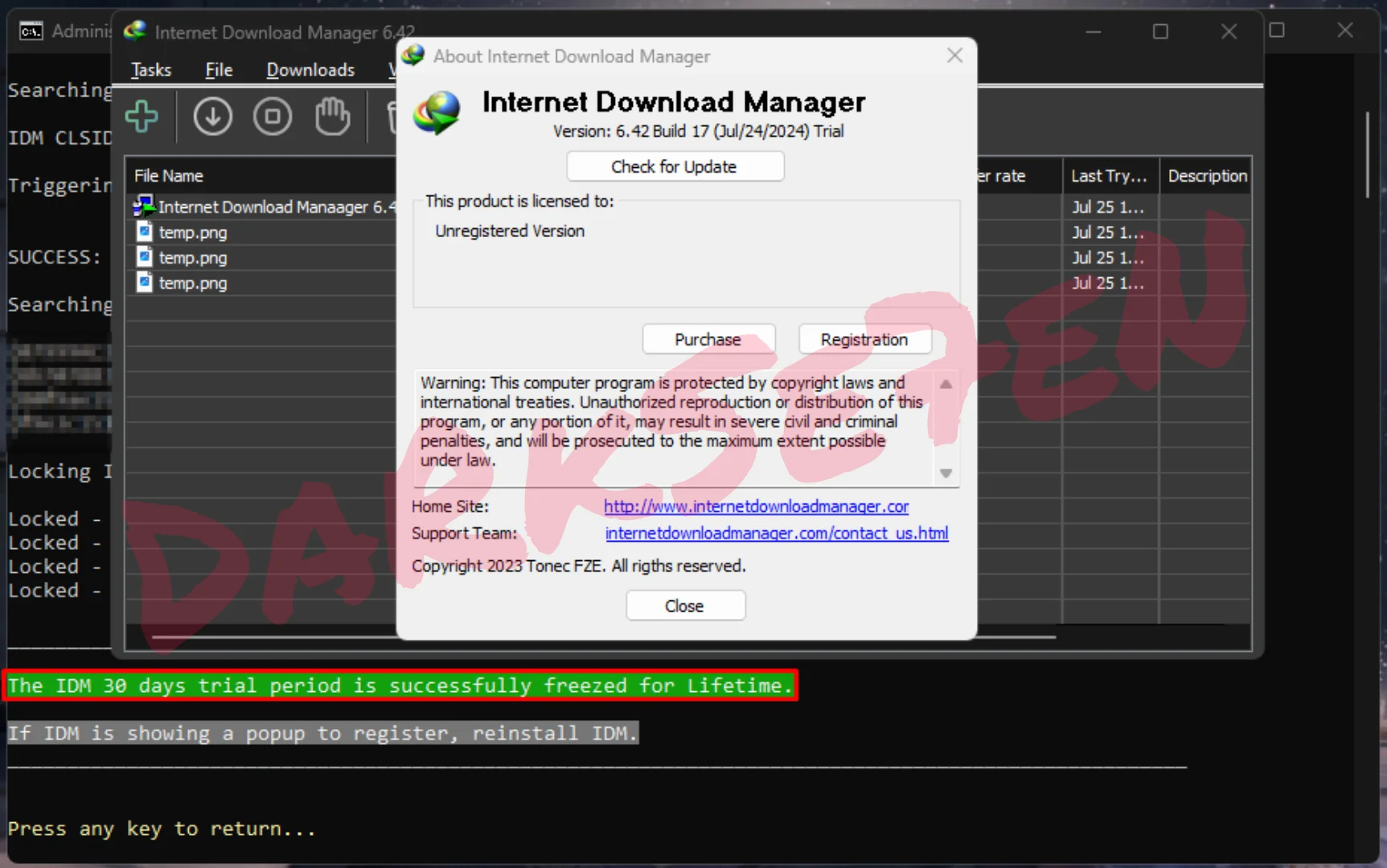
Task: Click the version 6.42 Build 17 text
Action: point(698,131)
